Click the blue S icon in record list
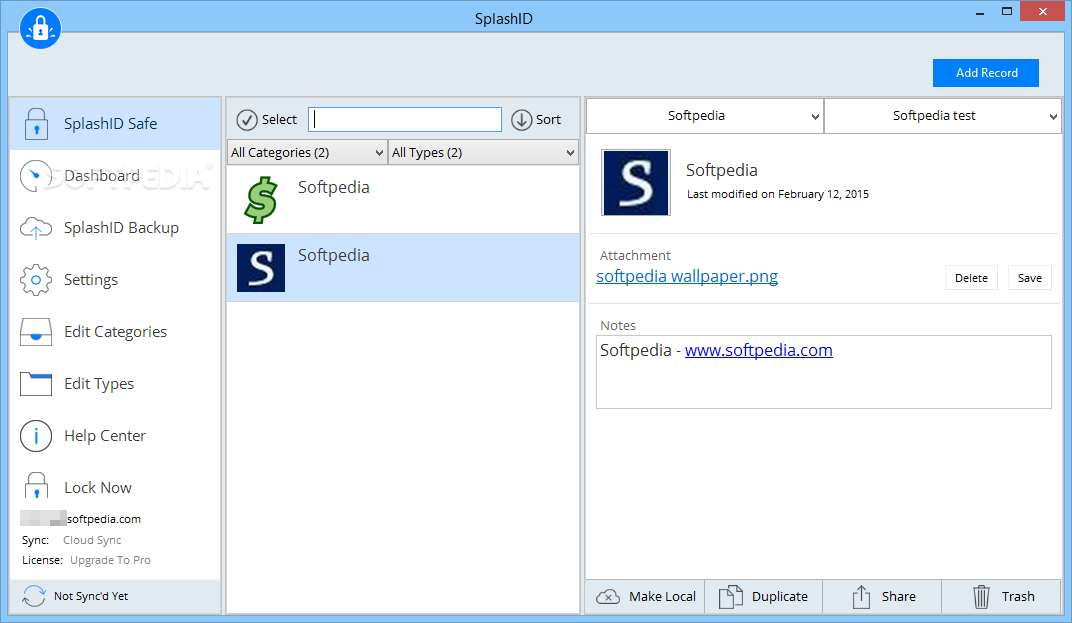The height and width of the screenshot is (623, 1072). pos(261,267)
